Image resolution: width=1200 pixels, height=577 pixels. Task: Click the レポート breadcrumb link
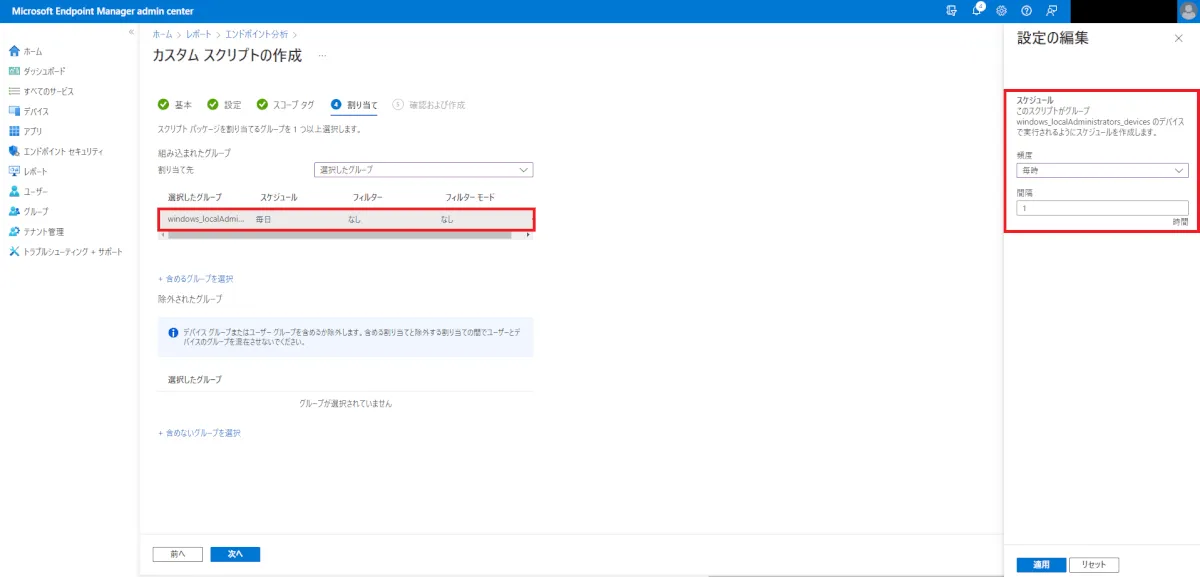199,35
